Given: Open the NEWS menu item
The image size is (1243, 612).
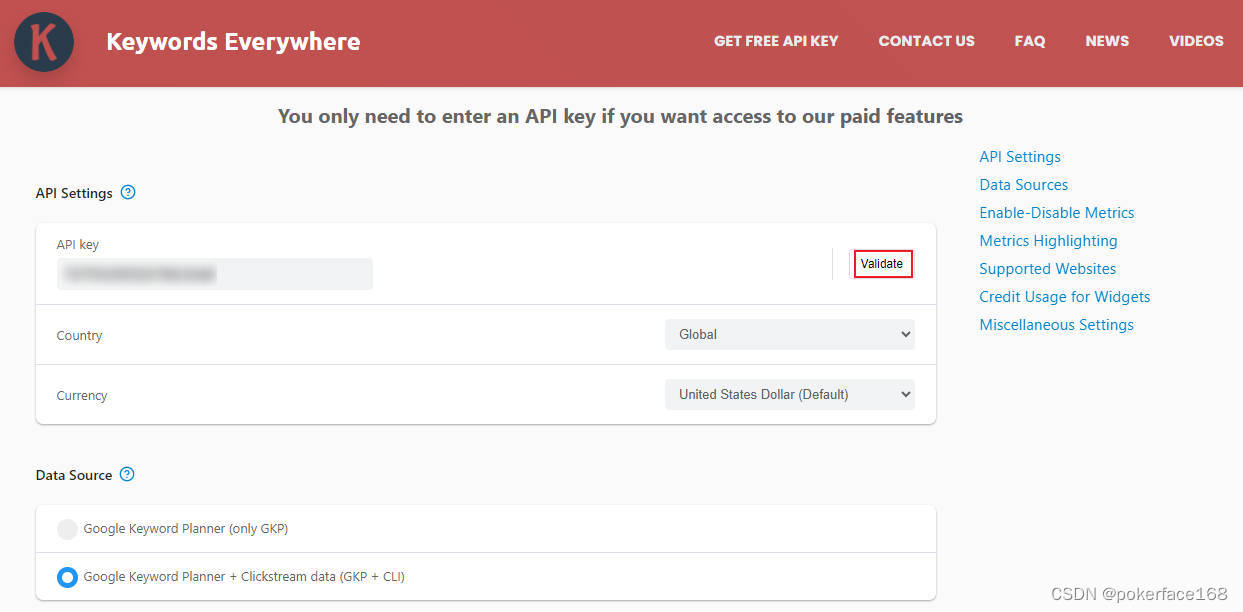Looking at the screenshot, I should pyautogui.click(x=1107, y=41).
